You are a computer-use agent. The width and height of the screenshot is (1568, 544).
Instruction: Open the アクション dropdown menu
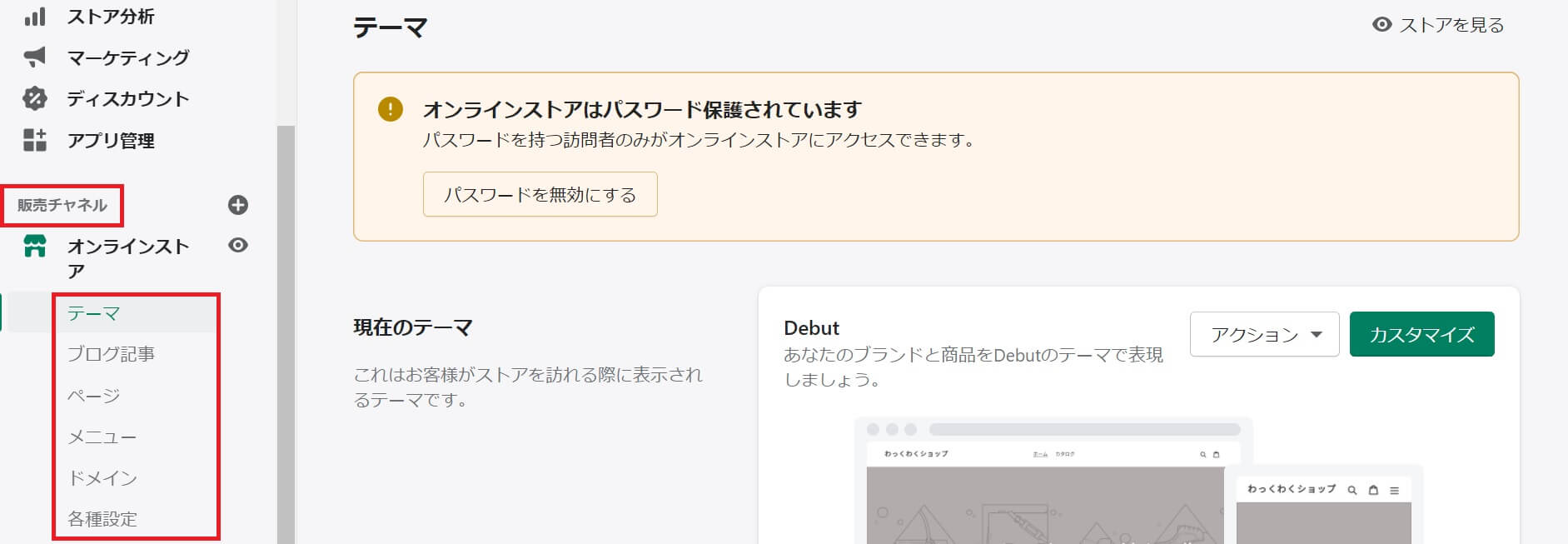[x=1264, y=334]
